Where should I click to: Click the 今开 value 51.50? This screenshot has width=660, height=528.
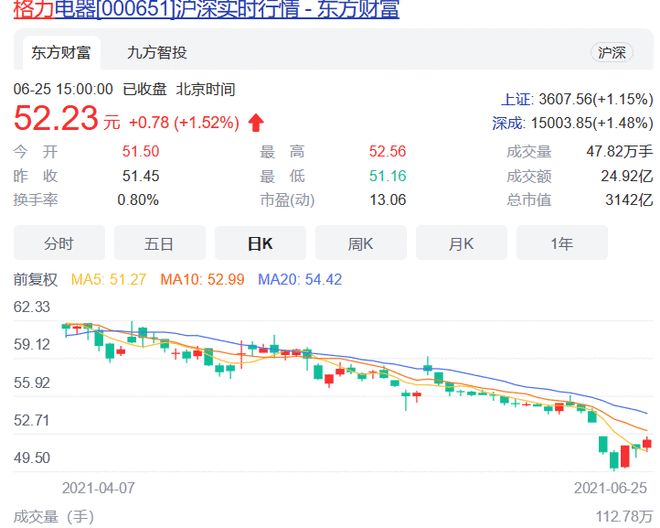tap(141, 152)
